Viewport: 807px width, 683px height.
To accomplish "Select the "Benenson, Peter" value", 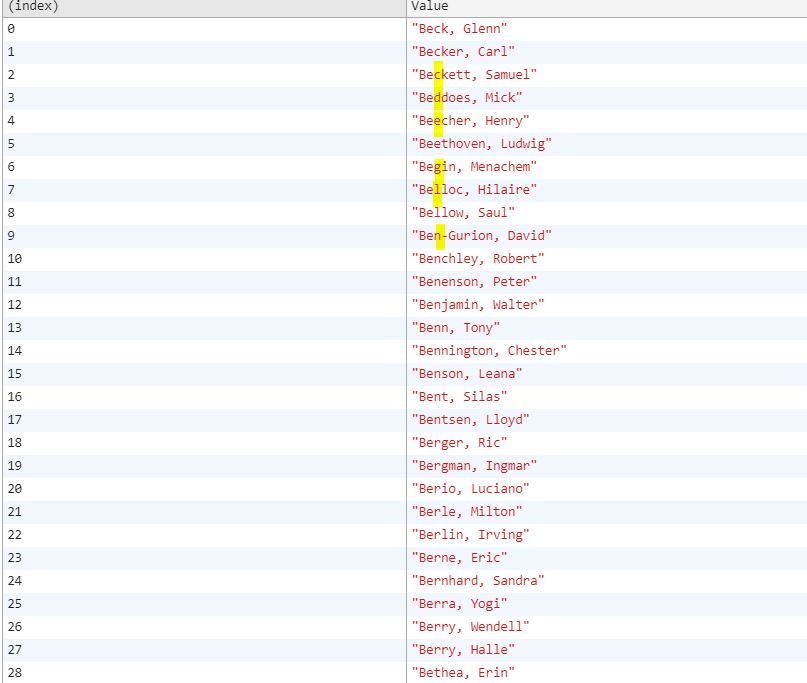I will [474, 282].
